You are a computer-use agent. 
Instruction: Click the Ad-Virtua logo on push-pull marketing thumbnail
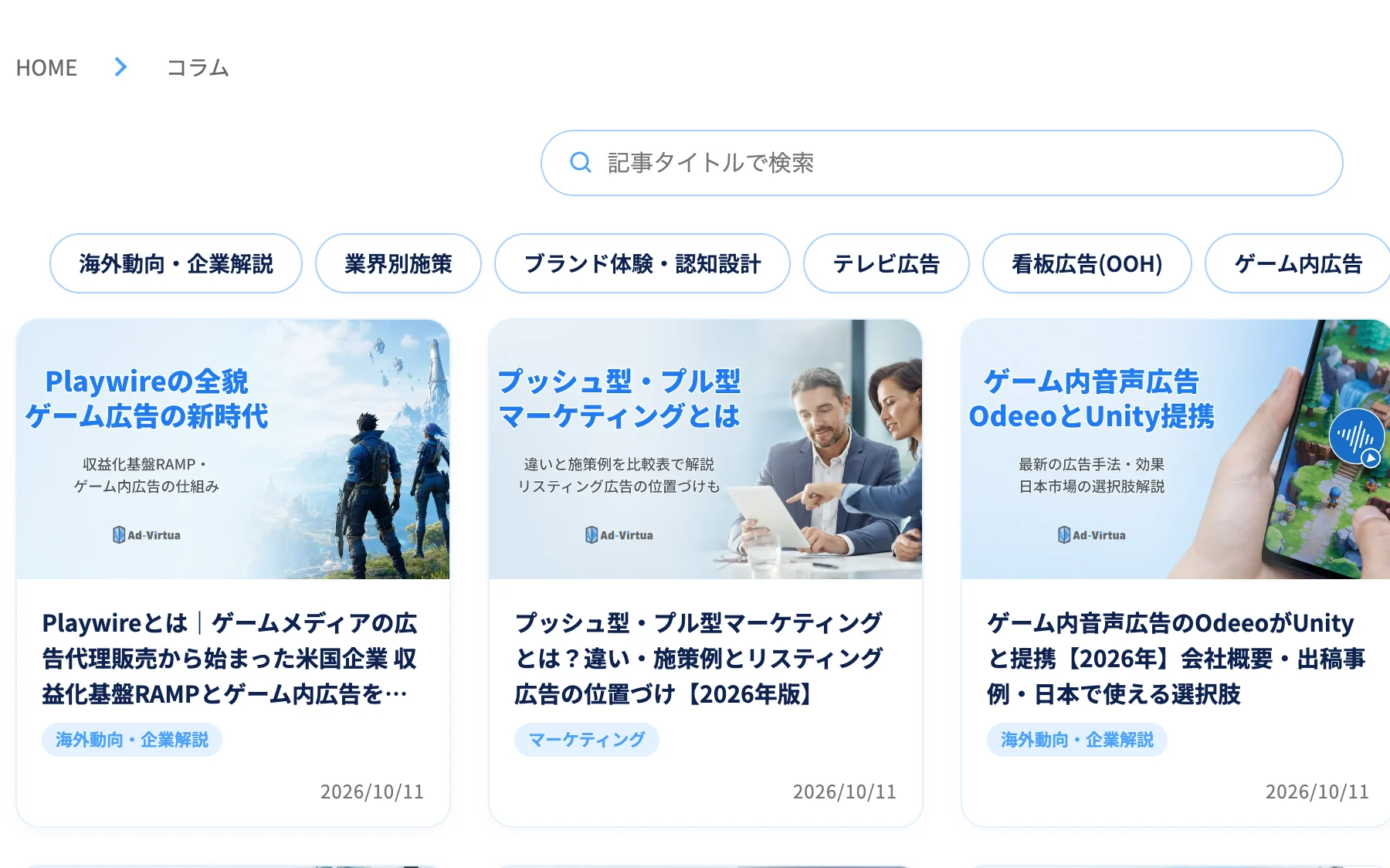pyautogui.click(x=619, y=534)
